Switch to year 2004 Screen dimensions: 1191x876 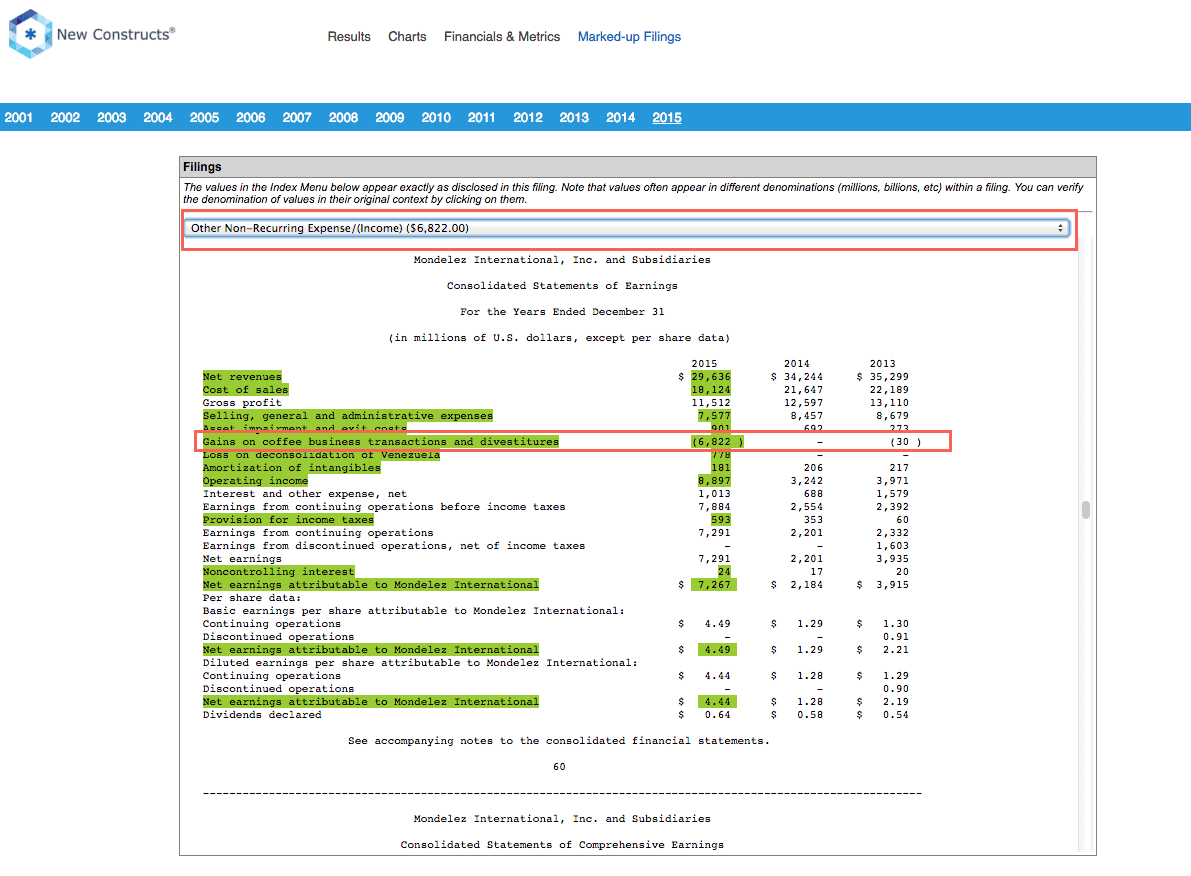click(x=158, y=118)
